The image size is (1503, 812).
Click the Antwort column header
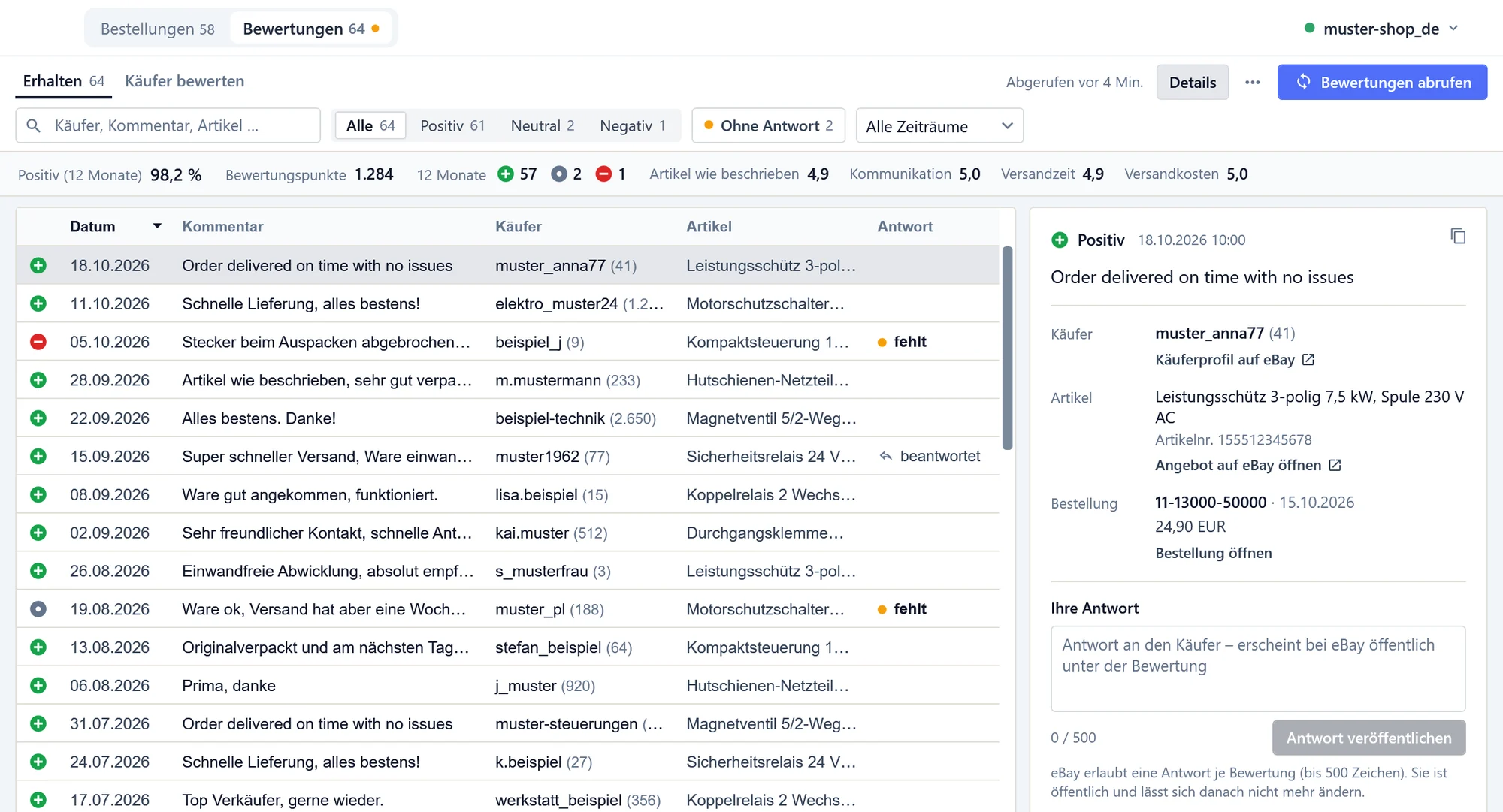tap(905, 227)
